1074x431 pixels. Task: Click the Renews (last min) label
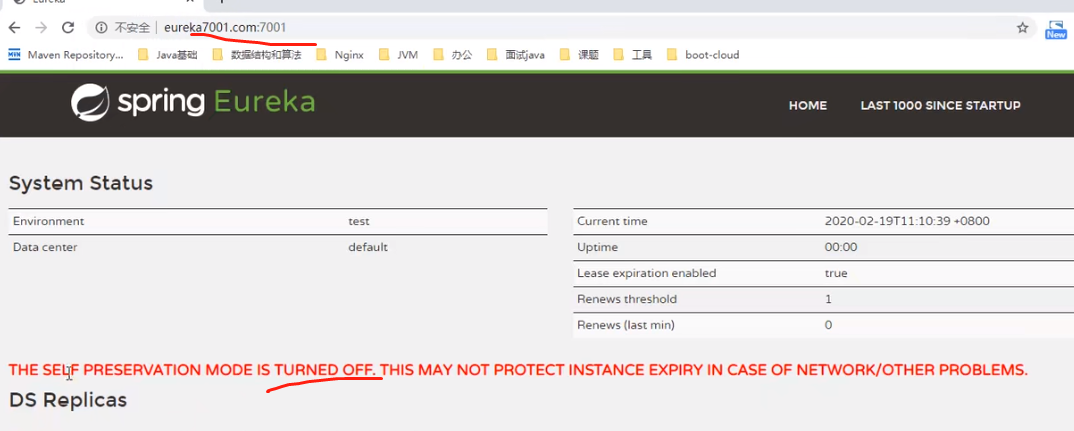pos(626,325)
